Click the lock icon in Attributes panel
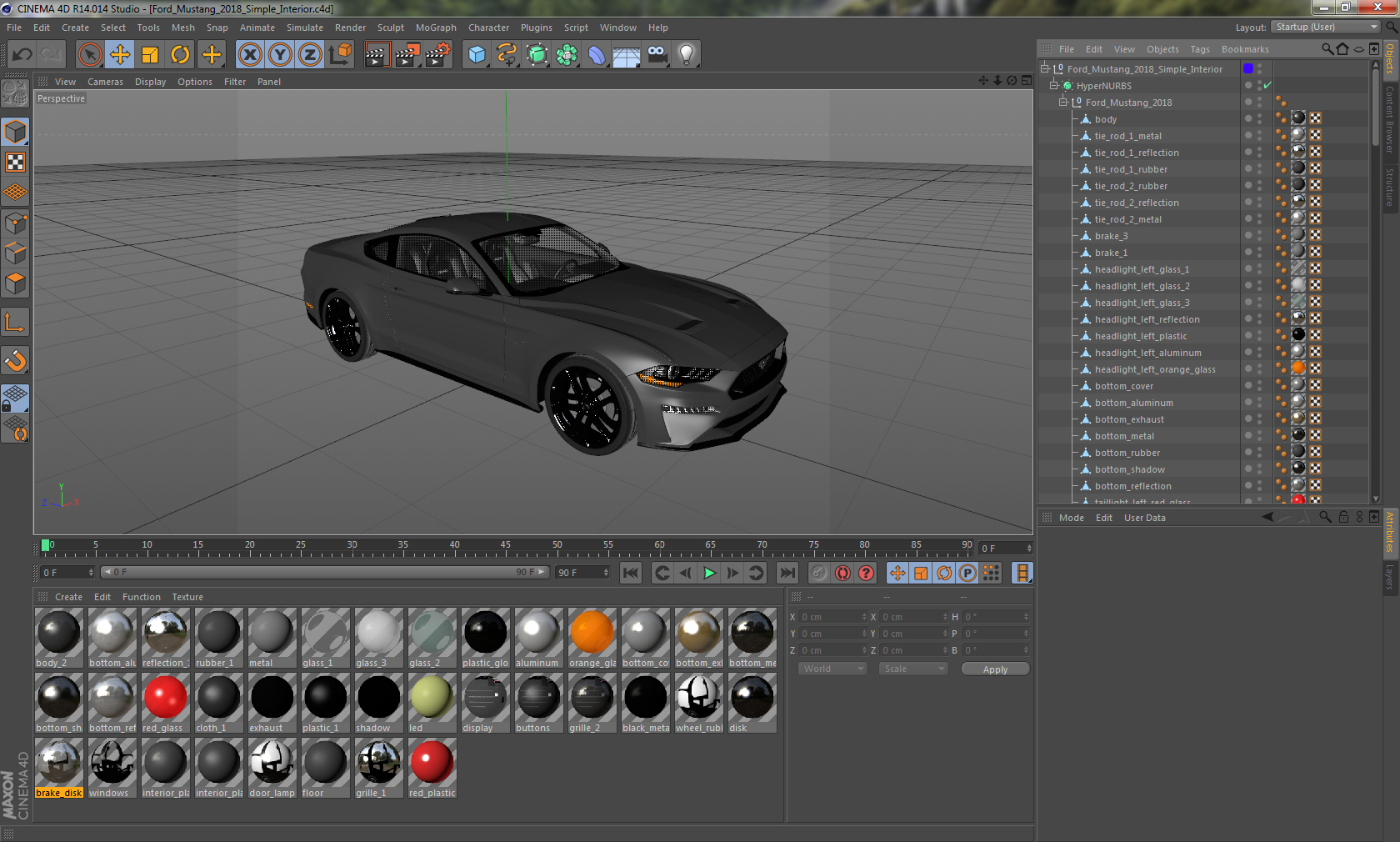 [x=1343, y=517]
